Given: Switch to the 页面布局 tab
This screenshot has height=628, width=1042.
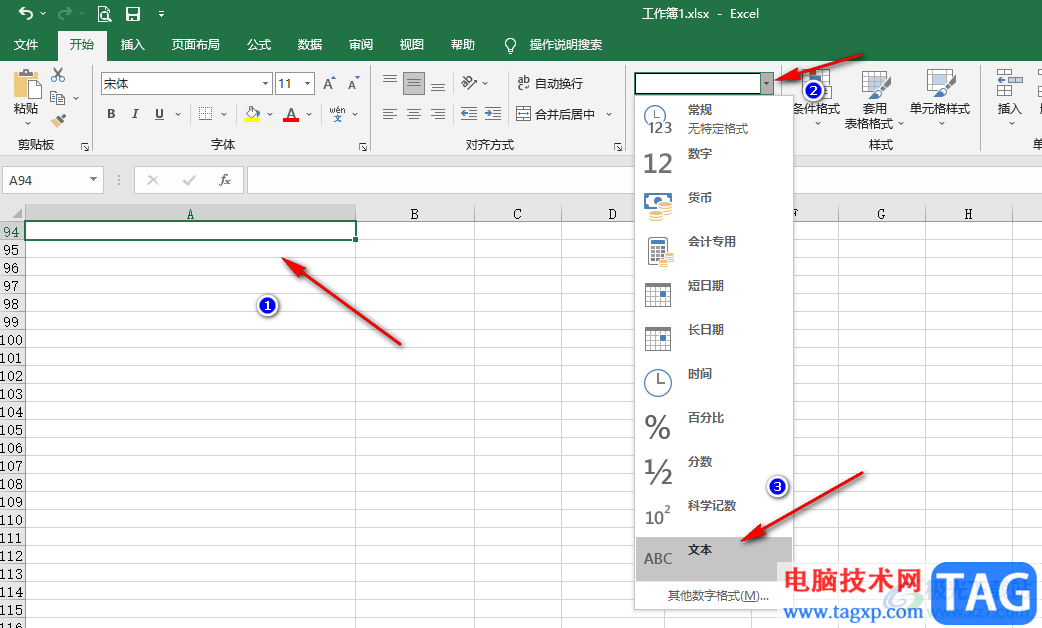Looking at the screenshot, I should point(195,45).
